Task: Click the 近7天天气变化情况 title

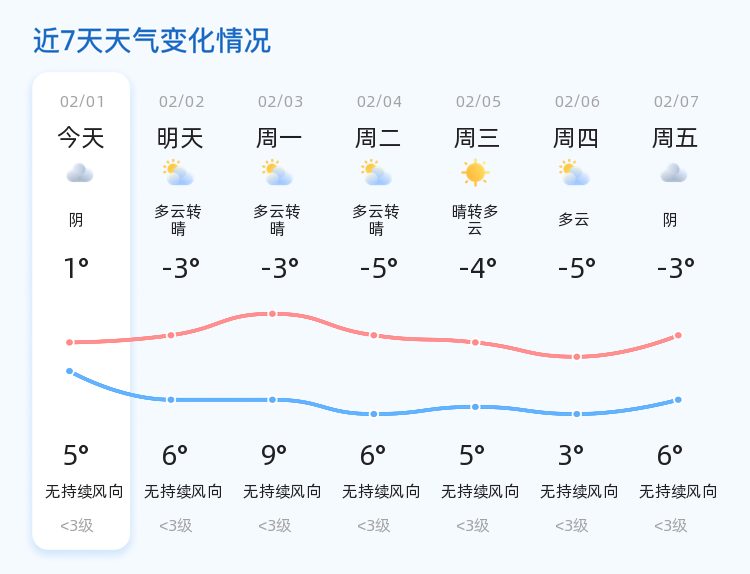Action: [x=152, y=40]
